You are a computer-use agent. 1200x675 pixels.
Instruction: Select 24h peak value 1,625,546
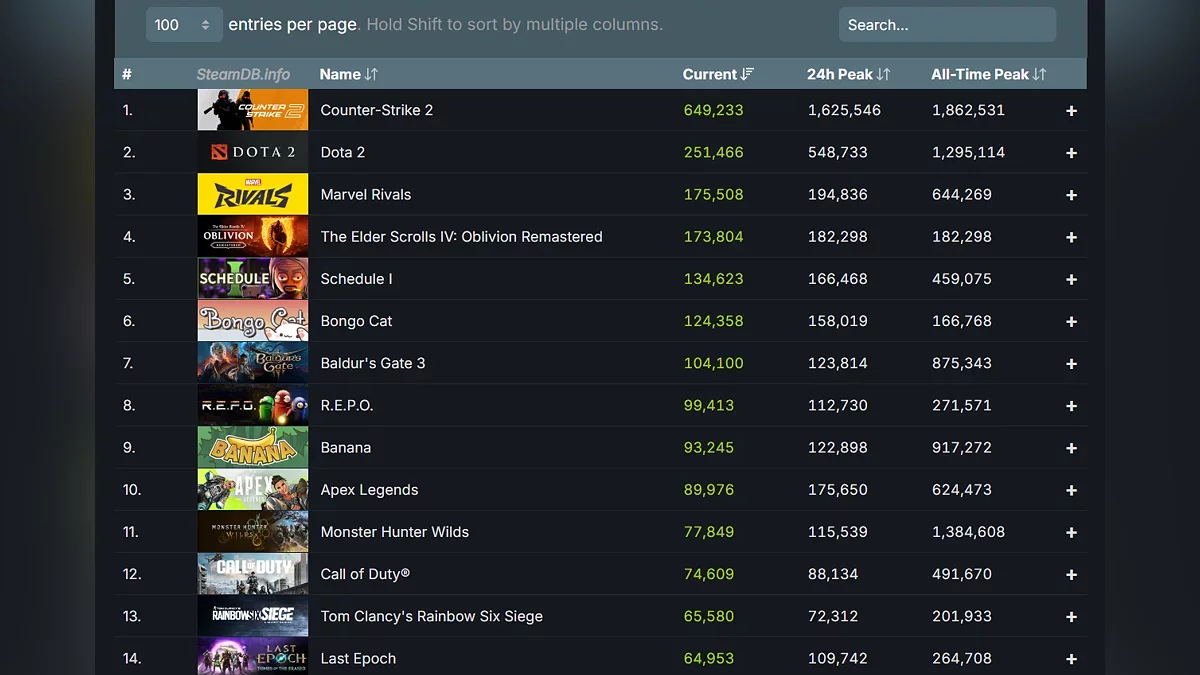(x=845, y=110)
